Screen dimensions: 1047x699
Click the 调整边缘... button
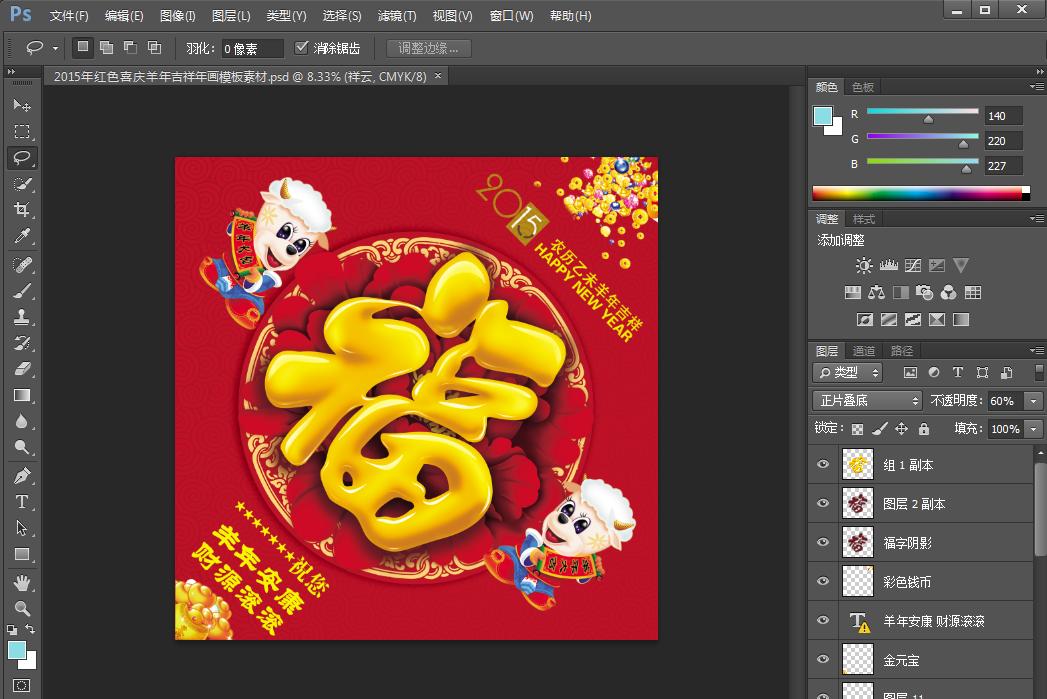[428, 48]
